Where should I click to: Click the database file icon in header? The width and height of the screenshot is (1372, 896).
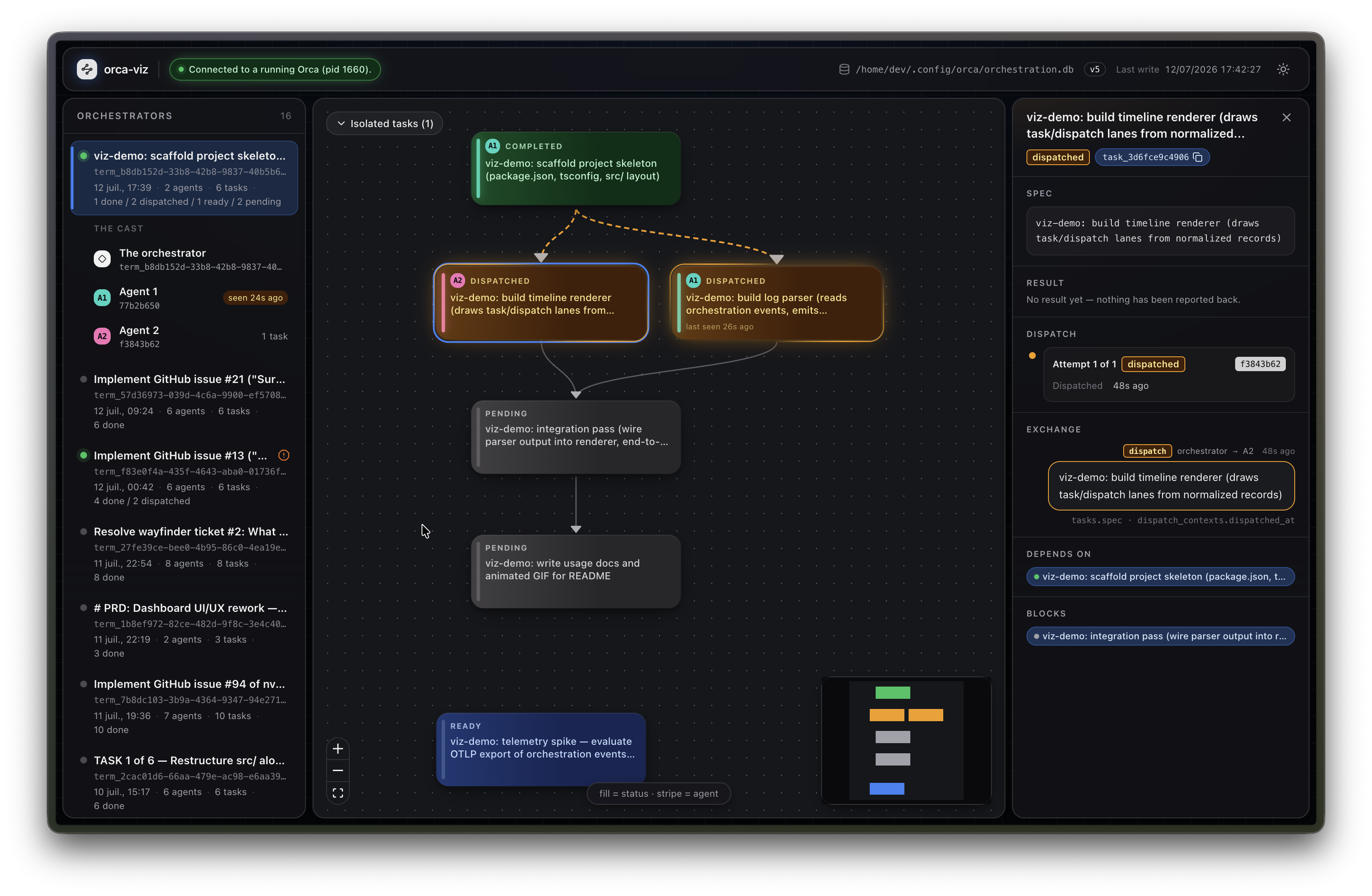[x=844, y=69]
